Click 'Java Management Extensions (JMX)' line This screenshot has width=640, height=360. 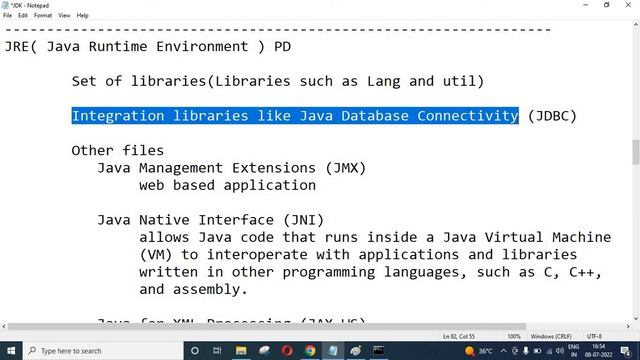[x=231, y=168]
